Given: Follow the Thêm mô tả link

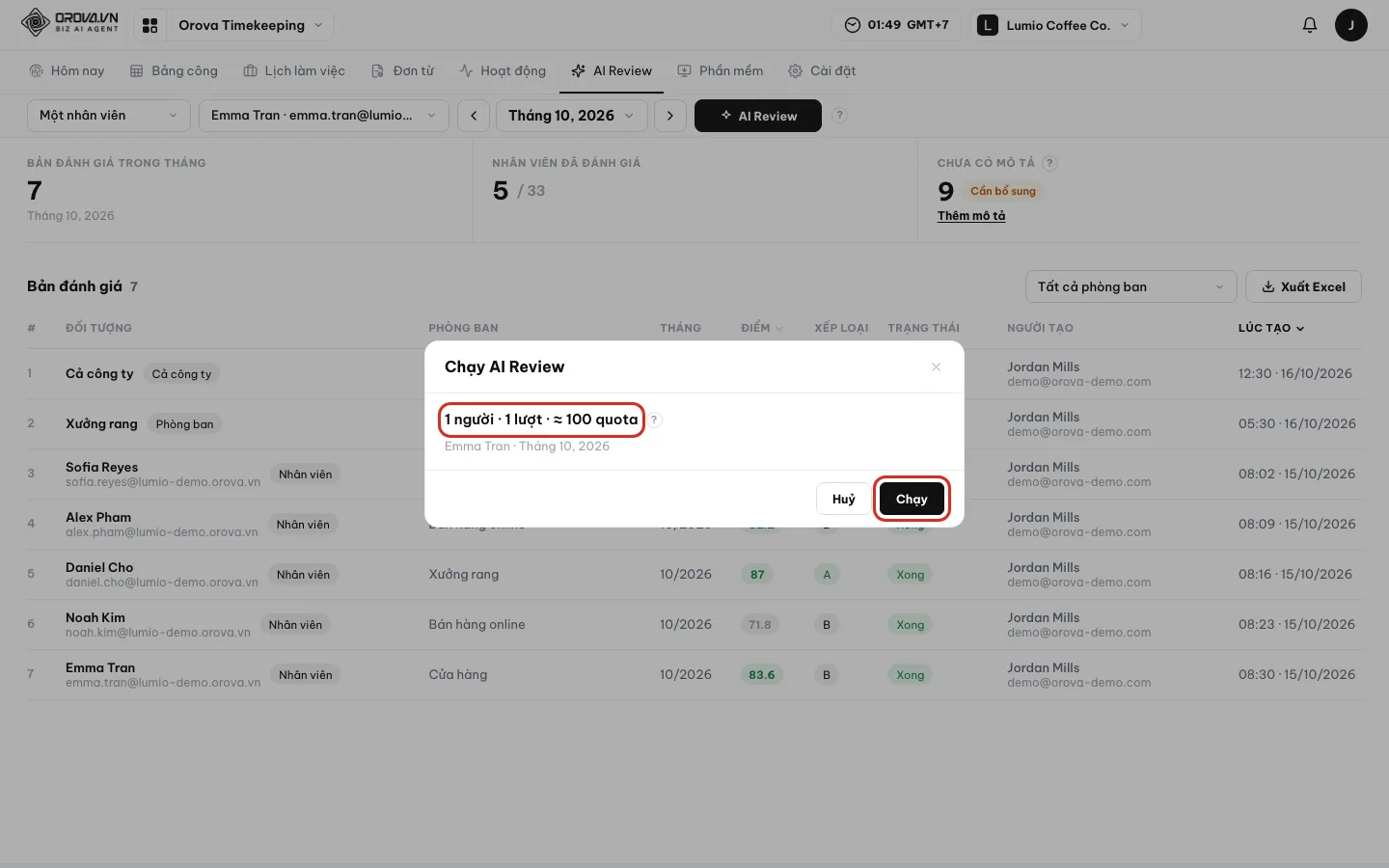Looking at the screenshot, I should click(x=971, y=216).
